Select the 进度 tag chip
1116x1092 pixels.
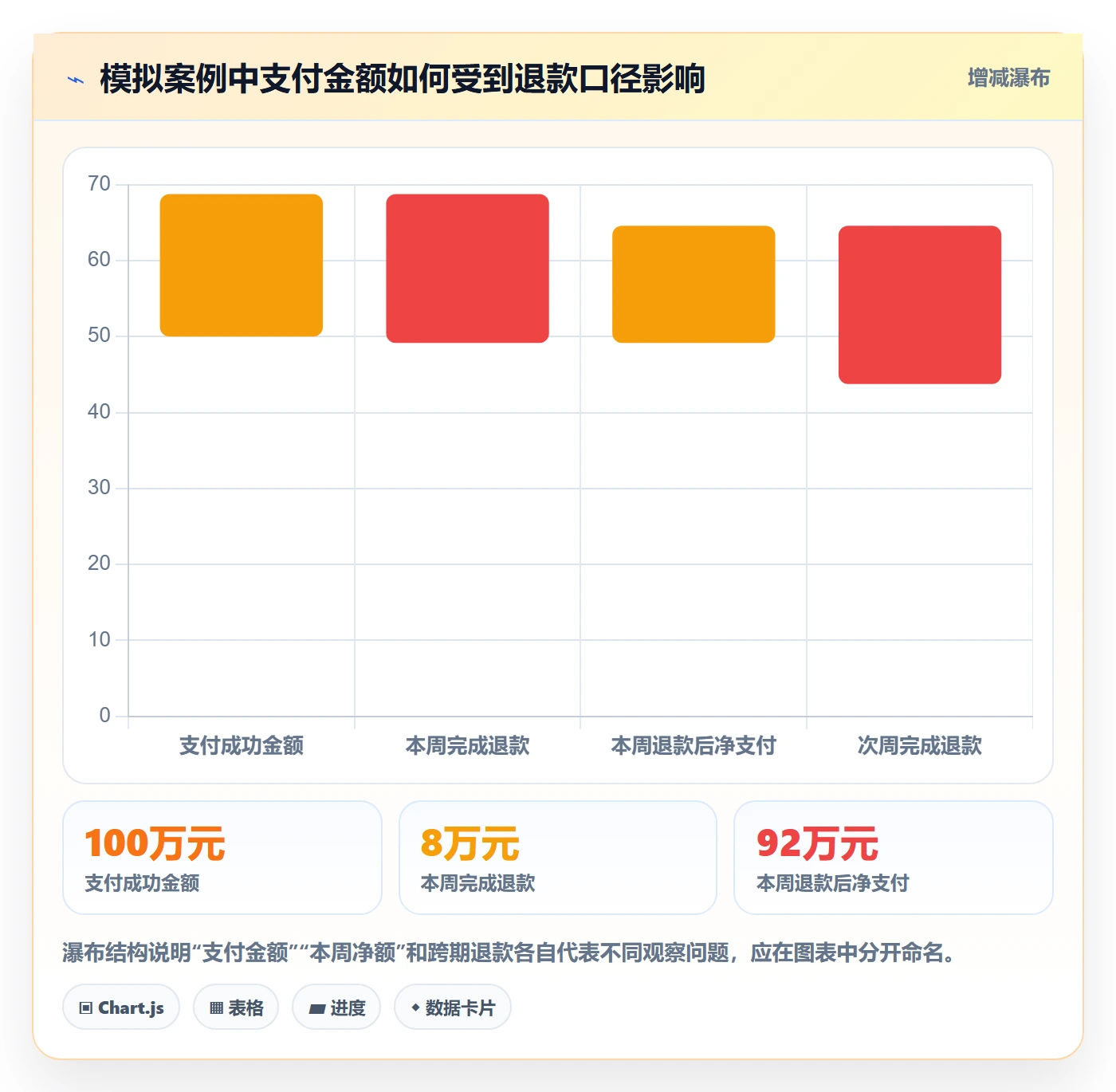click(x=336, y=1008)
